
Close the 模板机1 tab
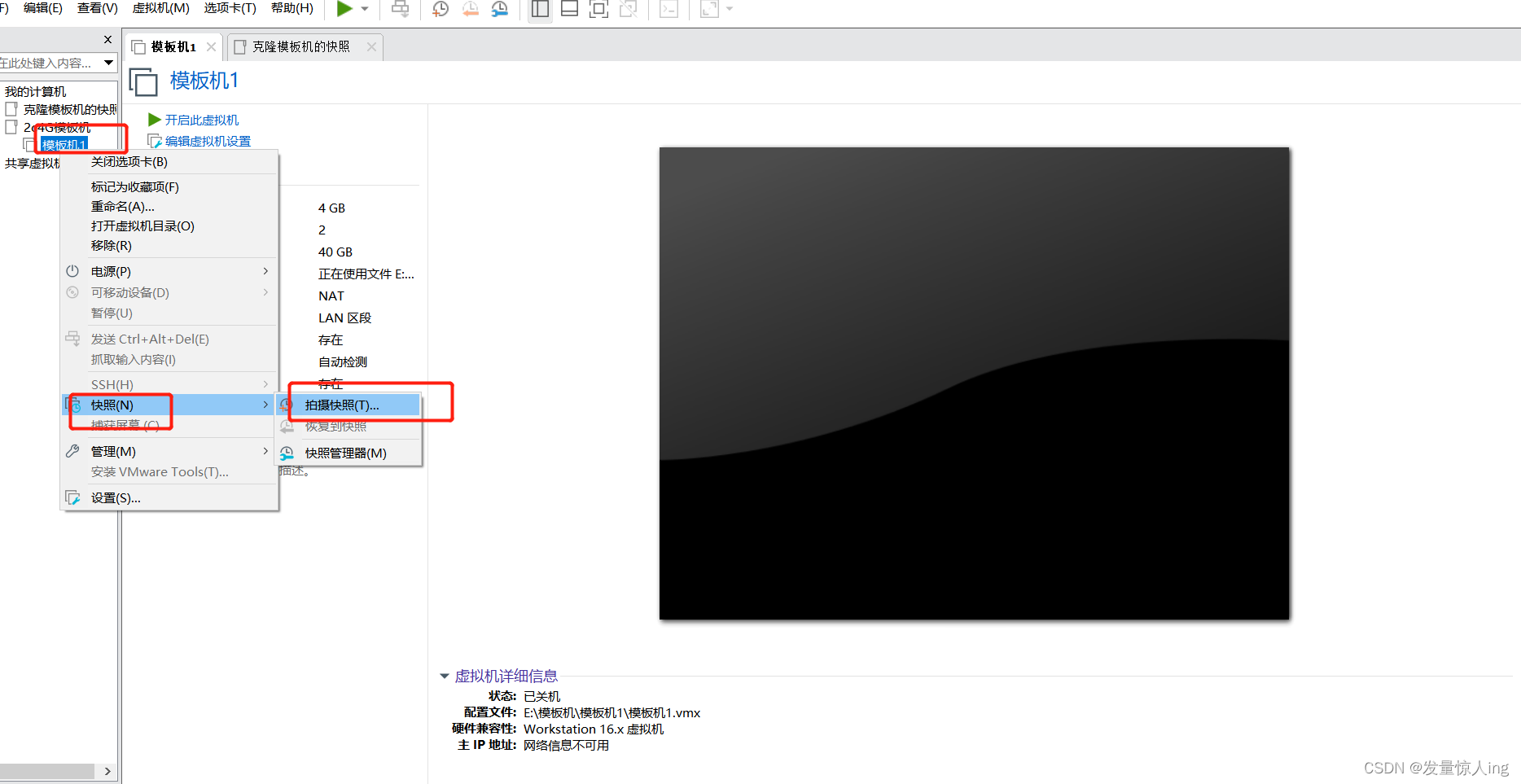coord(212,46)
